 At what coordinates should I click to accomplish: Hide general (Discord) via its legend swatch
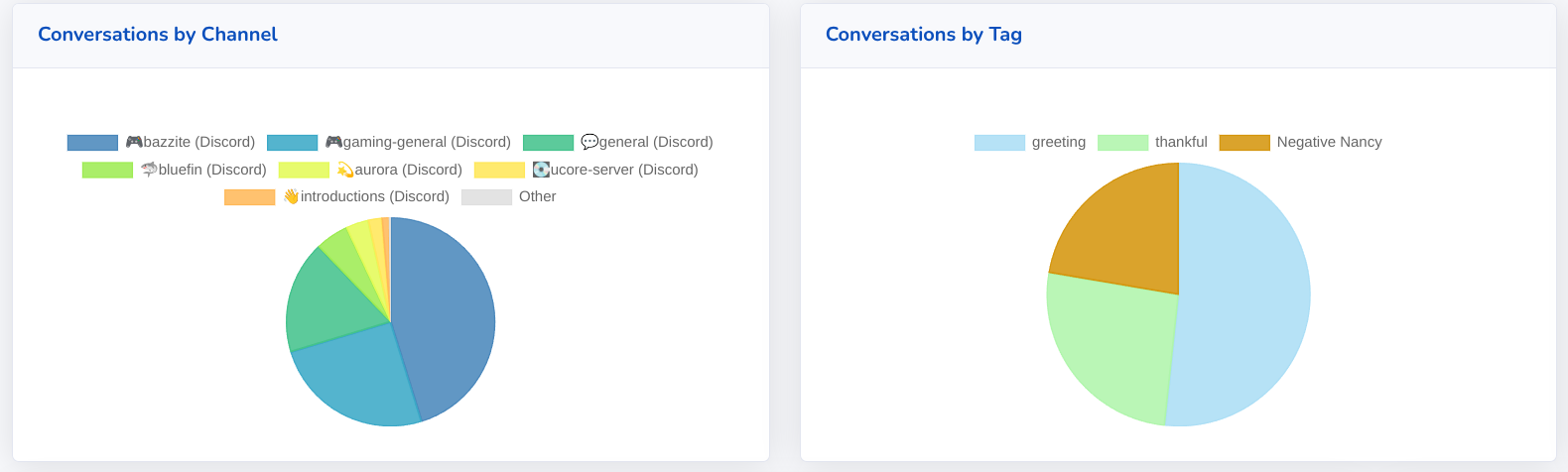(548, 142)
